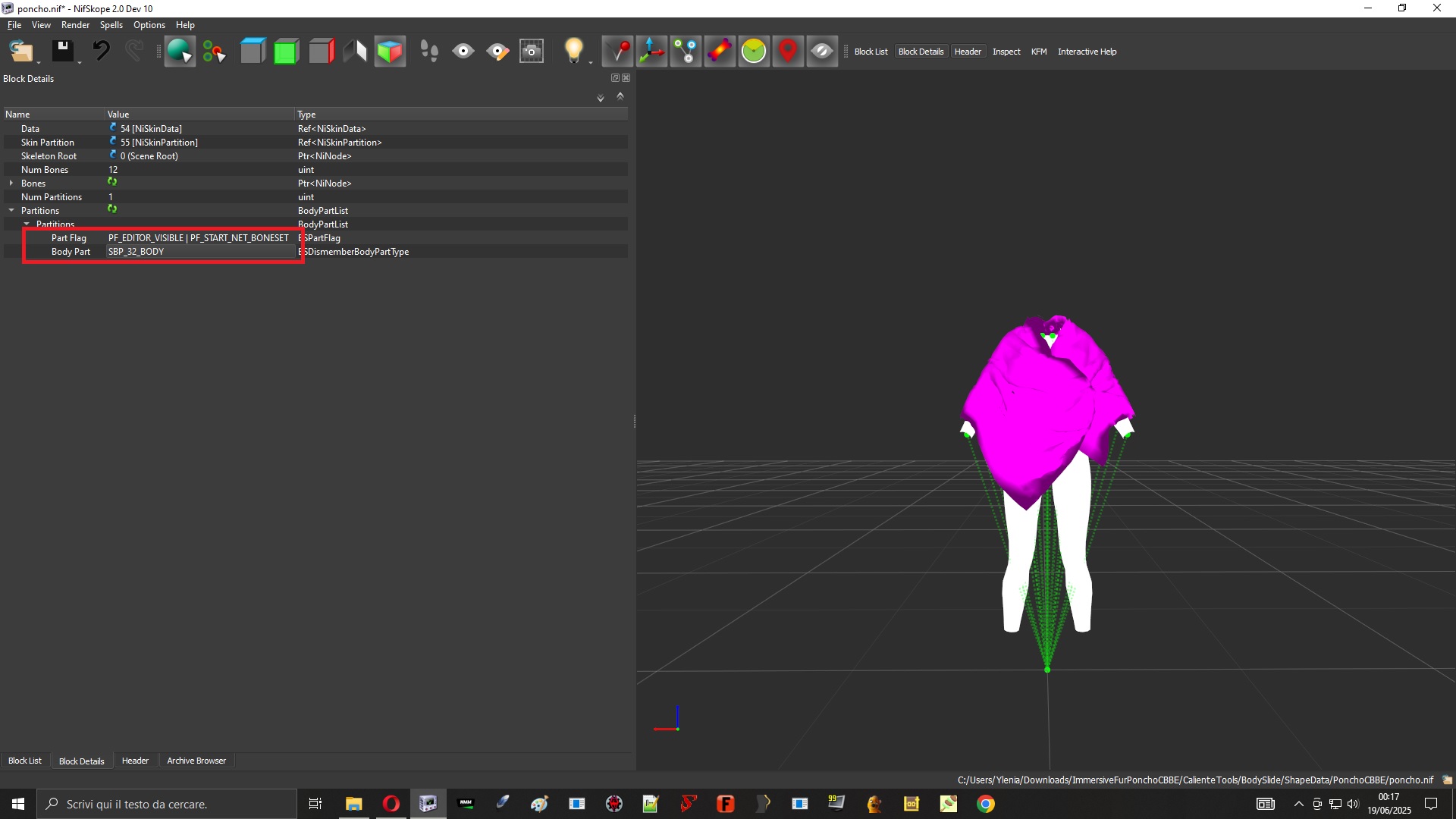Open the lightbulb dropdown arrow

(591, 62)
